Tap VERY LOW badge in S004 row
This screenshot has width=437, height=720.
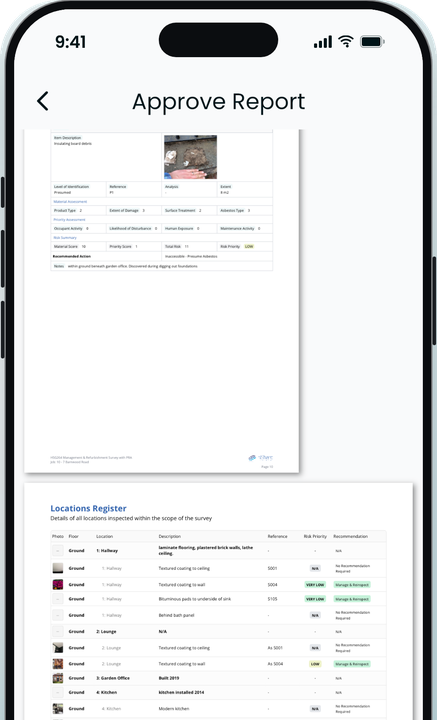click(x=315, y=585)
